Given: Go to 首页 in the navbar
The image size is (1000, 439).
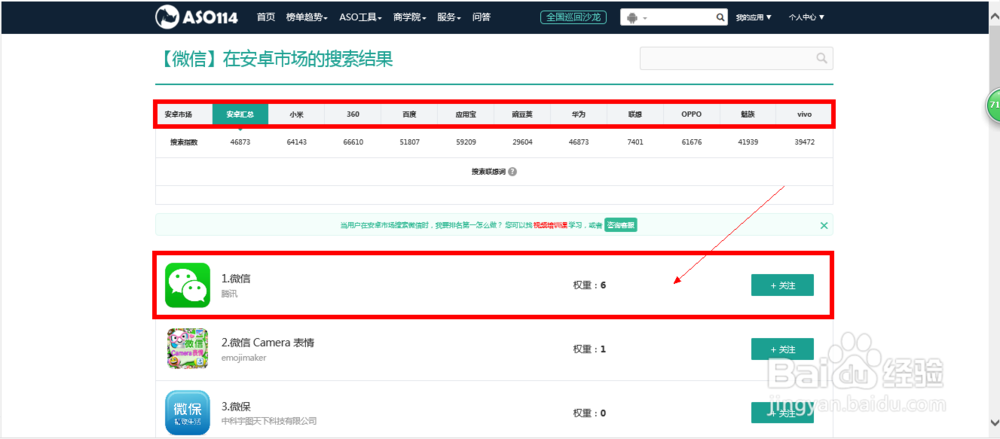Looking at the screenshot, I should (266, 17).
